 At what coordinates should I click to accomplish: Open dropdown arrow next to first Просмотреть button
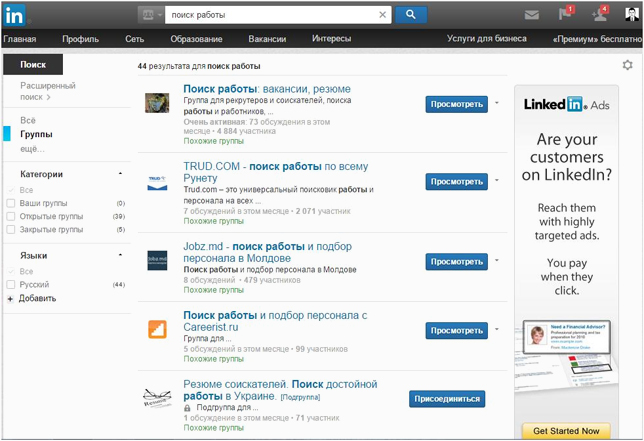(497, 103)
